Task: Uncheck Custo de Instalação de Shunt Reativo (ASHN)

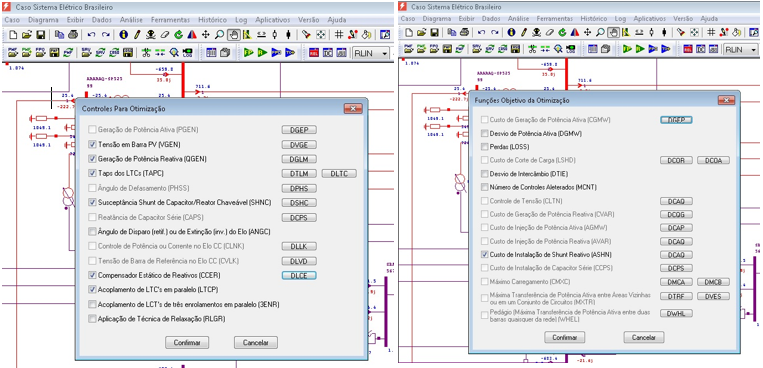Action: click(484, 254)
